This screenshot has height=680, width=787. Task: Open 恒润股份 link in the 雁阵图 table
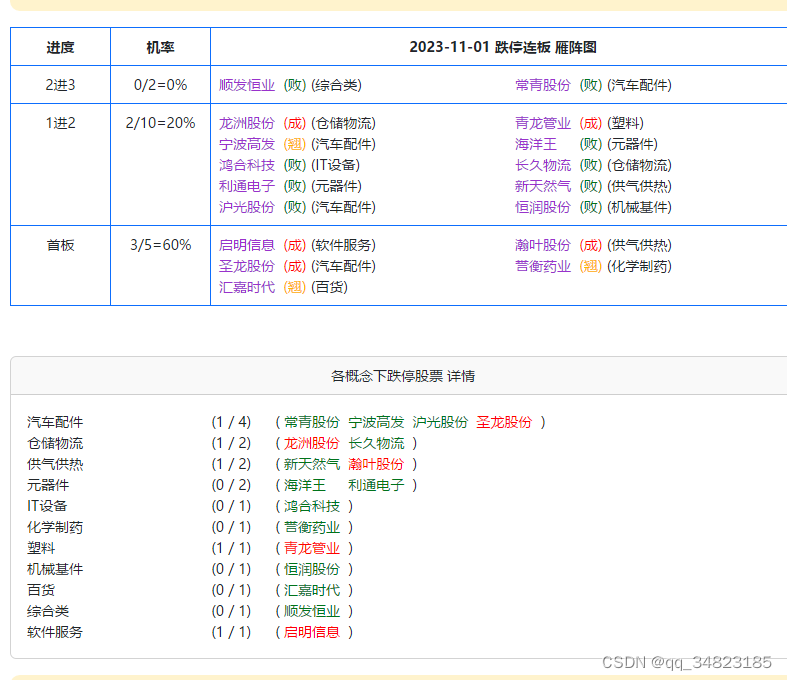pyautogui.click(x=543, y=207)
